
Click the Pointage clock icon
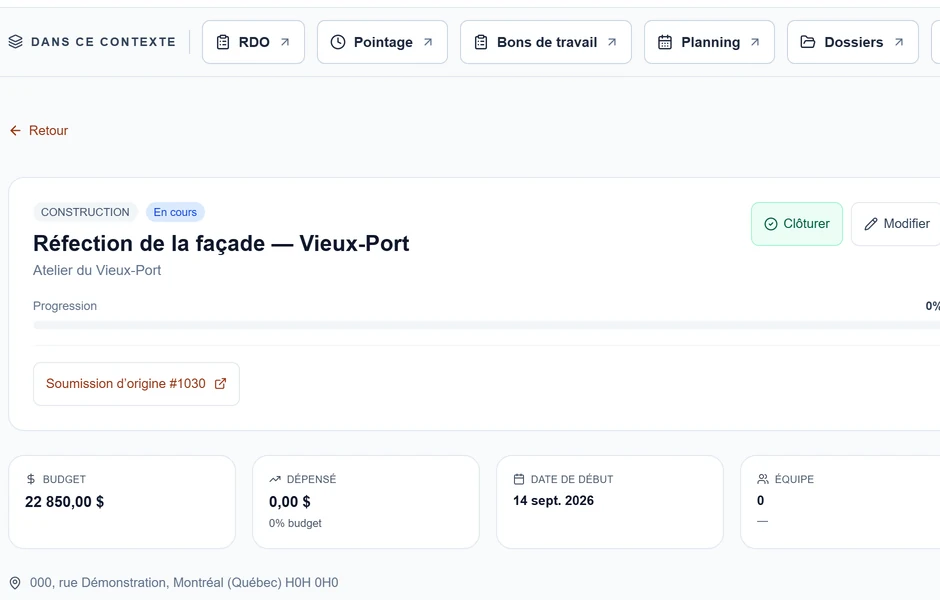click(338, 42)
